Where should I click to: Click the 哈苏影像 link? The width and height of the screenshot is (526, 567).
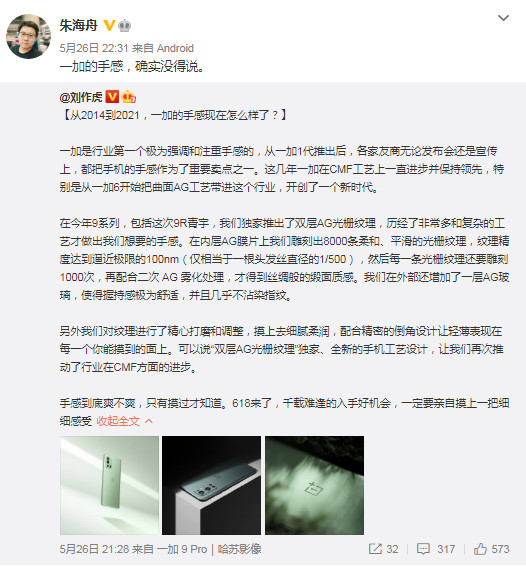click(239, 549)
